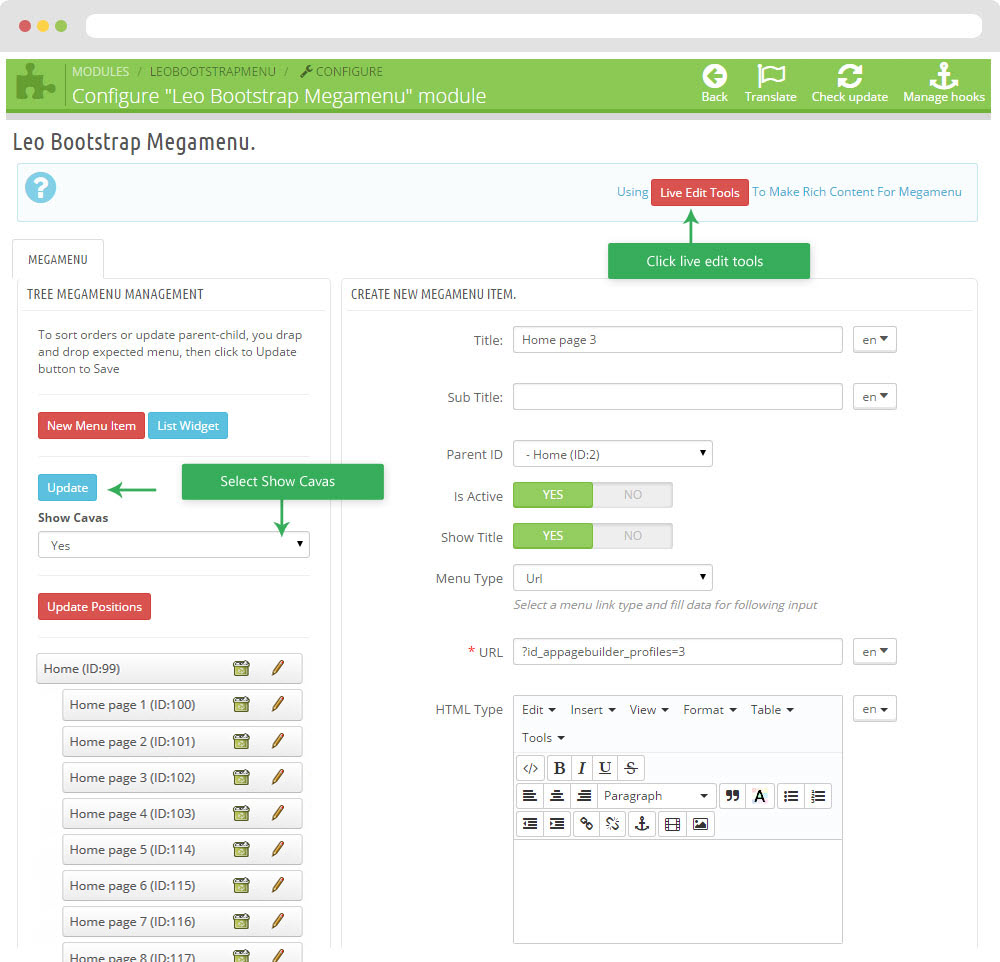Apply strikethrough in the editor toolbar

(x=631, y=768)
